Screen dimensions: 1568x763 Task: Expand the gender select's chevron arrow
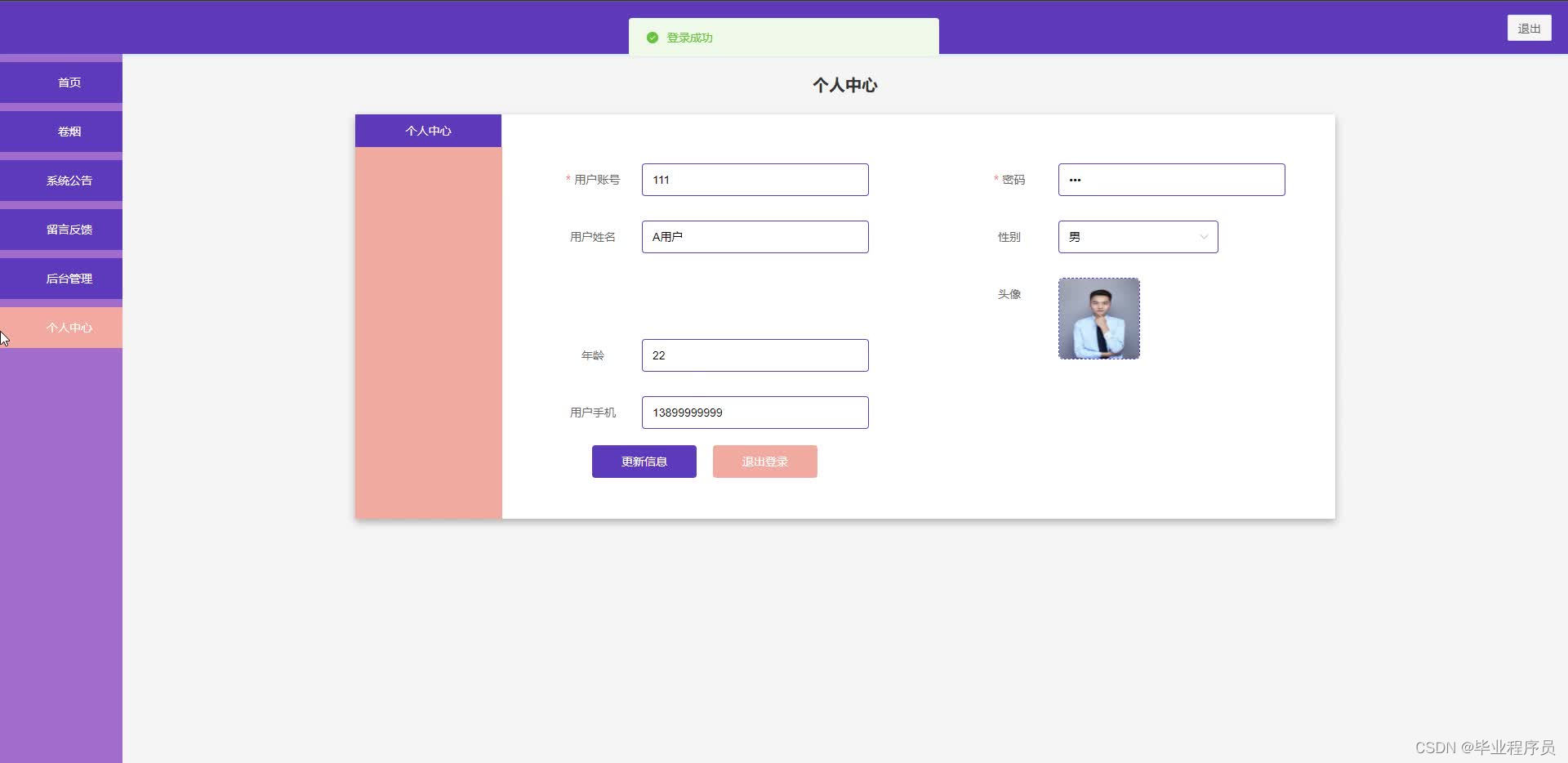1202,237
